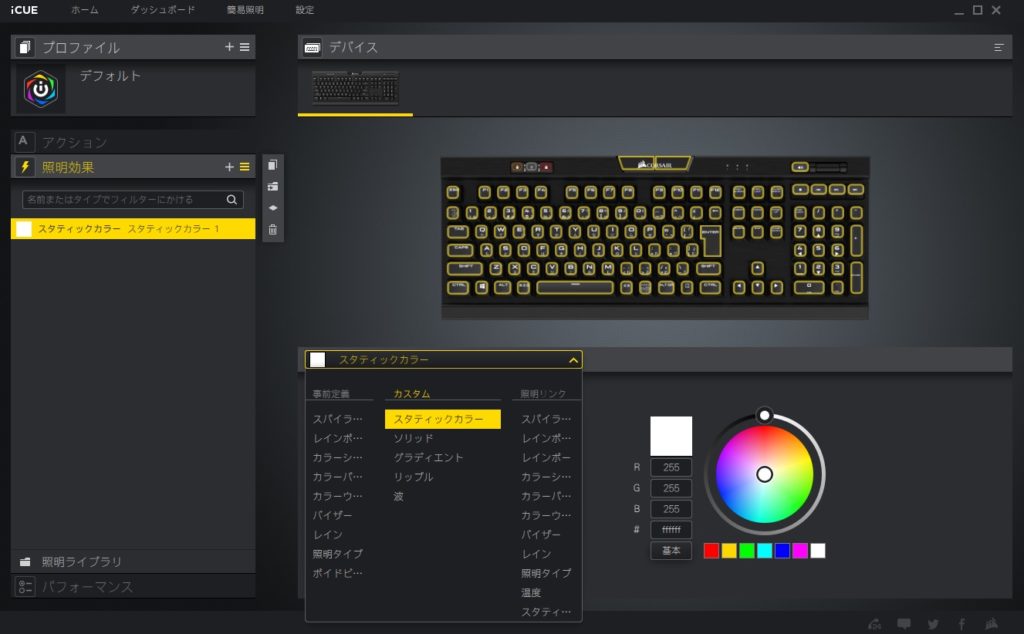Collapse the static color effect dropdown
This screenshot has height=634, width=1024.
pos(573,360)
